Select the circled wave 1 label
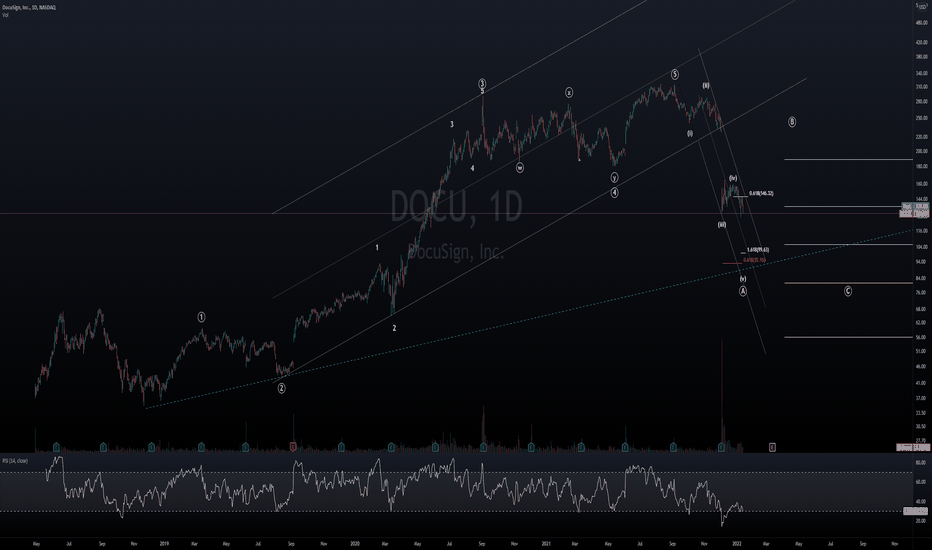The width and height of the screenshot is (932, 550). [x=201, y=317]
